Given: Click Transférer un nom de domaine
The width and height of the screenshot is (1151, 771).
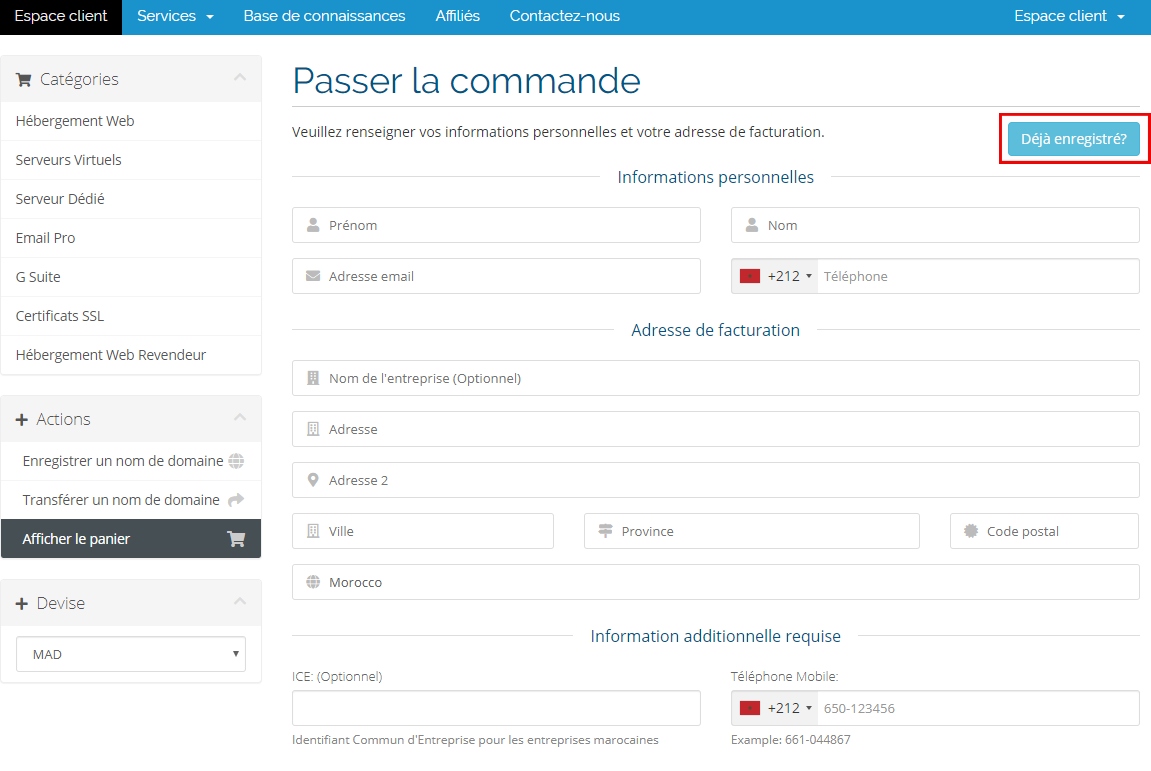Looking at the screenshot, I should pyautogui.click(x=131, y=500).
